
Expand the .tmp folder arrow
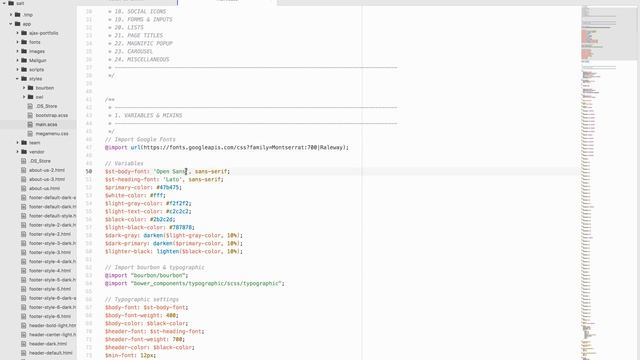(11, 15)
